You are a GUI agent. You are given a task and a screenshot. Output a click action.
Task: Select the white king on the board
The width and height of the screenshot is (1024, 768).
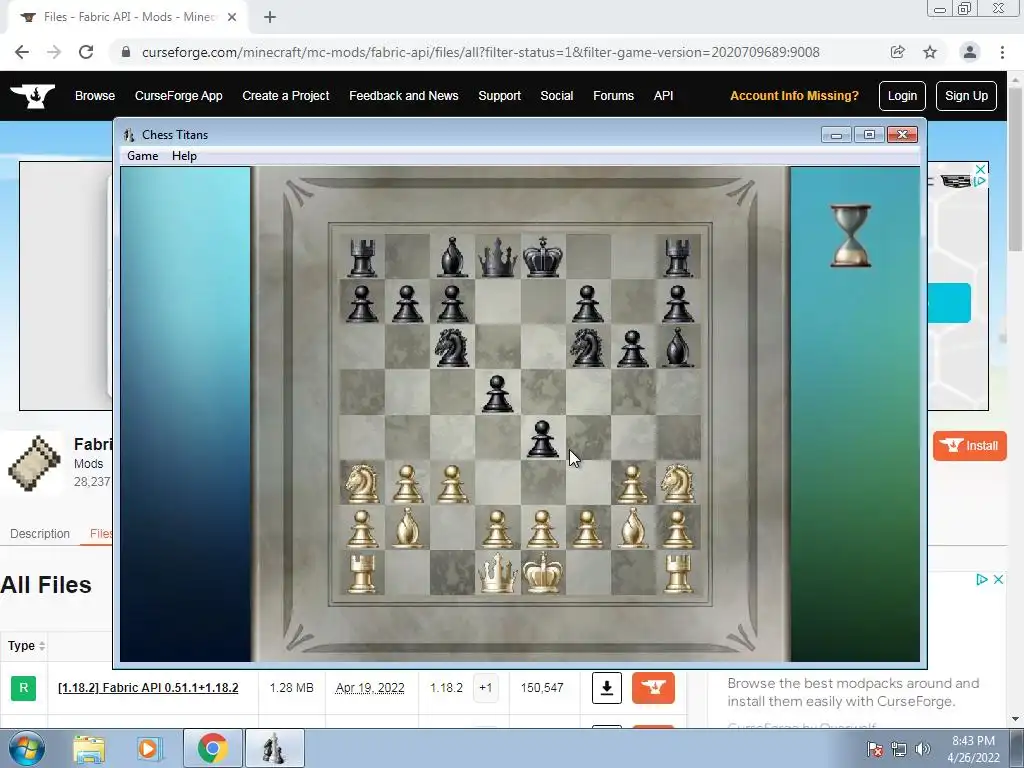click(543, 573)
